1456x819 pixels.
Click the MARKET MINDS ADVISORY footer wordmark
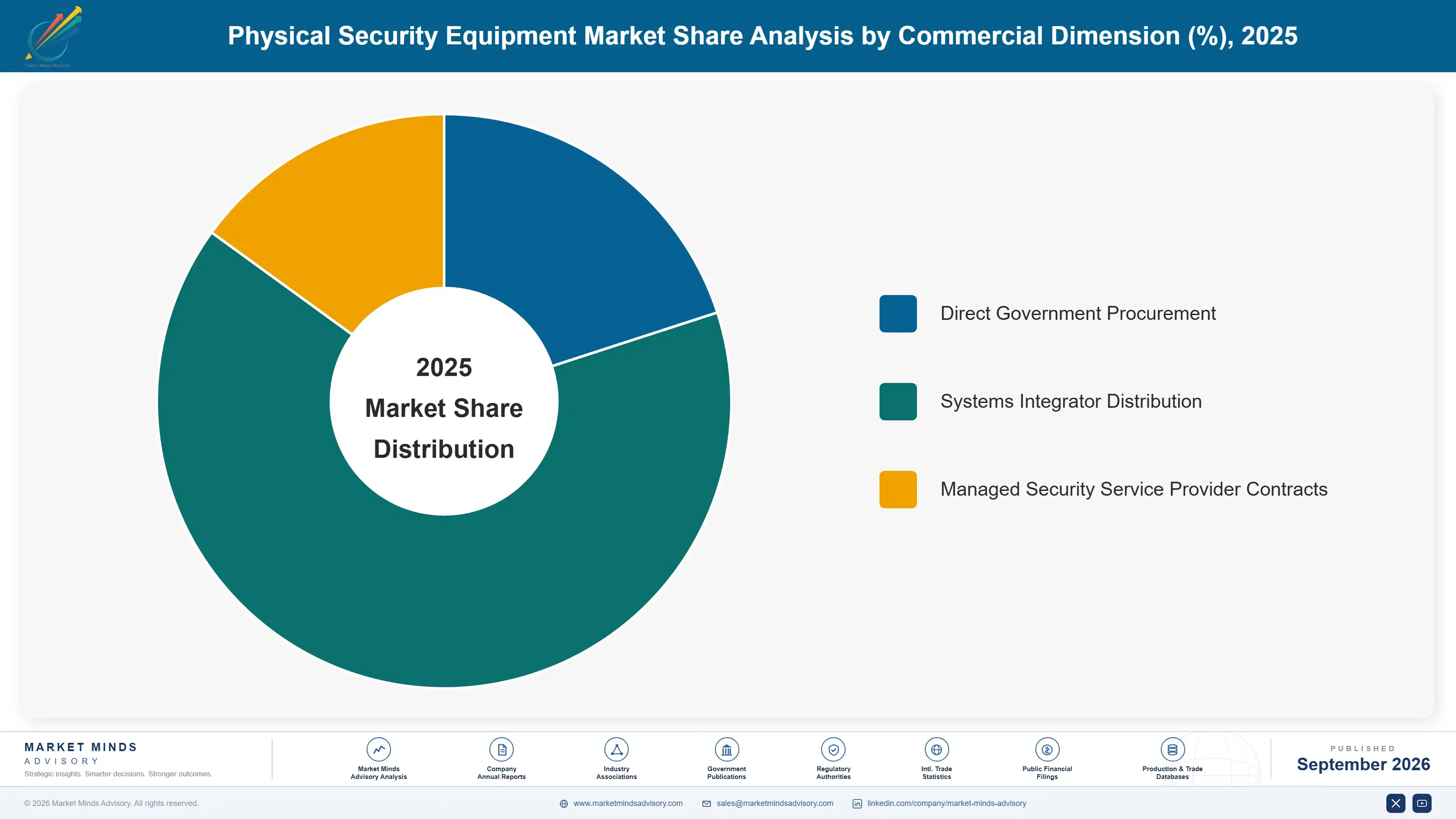pyautogui.click(x=81, y=753)
